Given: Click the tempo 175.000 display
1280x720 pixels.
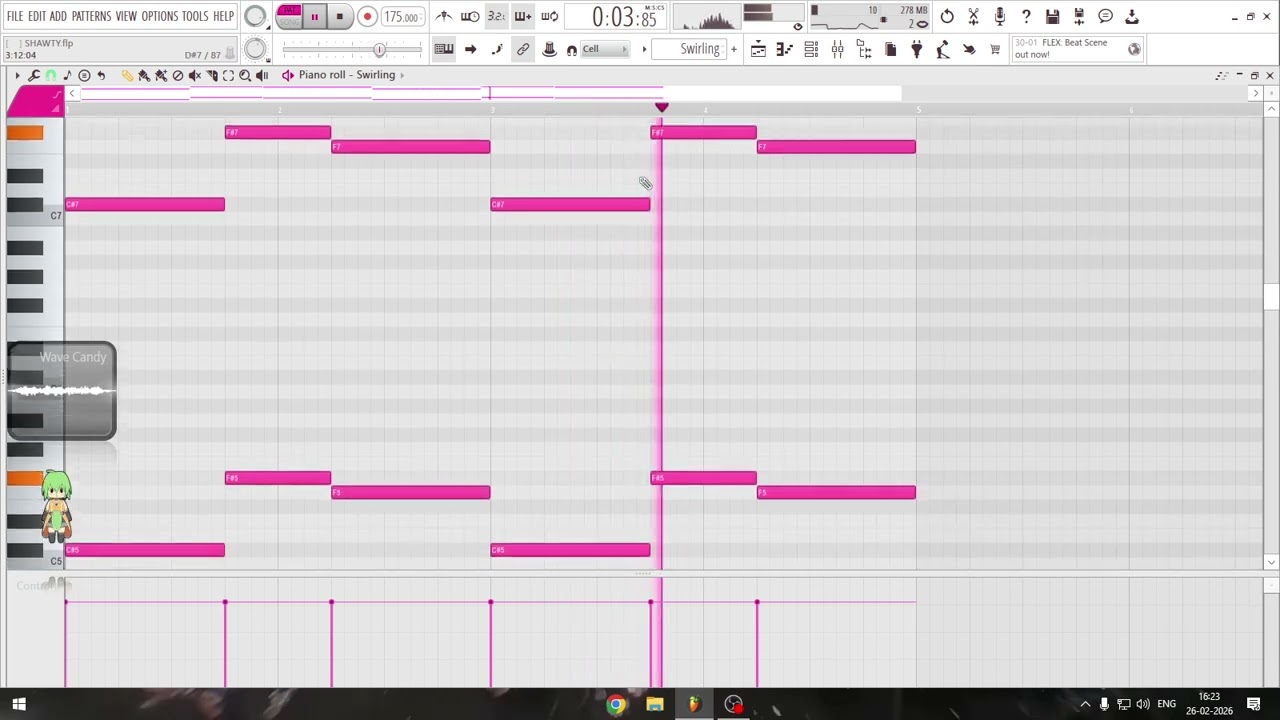Looking at the screenshot, I should pos(401,16).
